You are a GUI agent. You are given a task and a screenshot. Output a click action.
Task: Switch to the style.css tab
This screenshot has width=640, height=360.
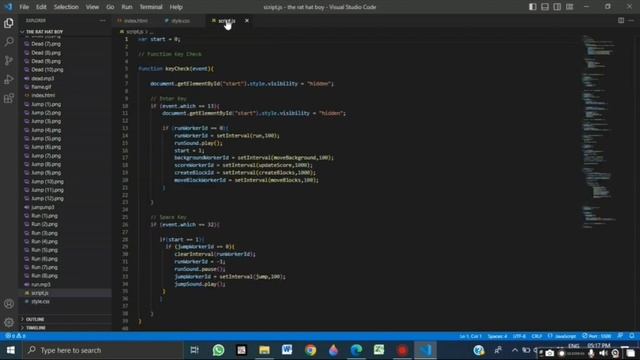click(x=180, y=20)
